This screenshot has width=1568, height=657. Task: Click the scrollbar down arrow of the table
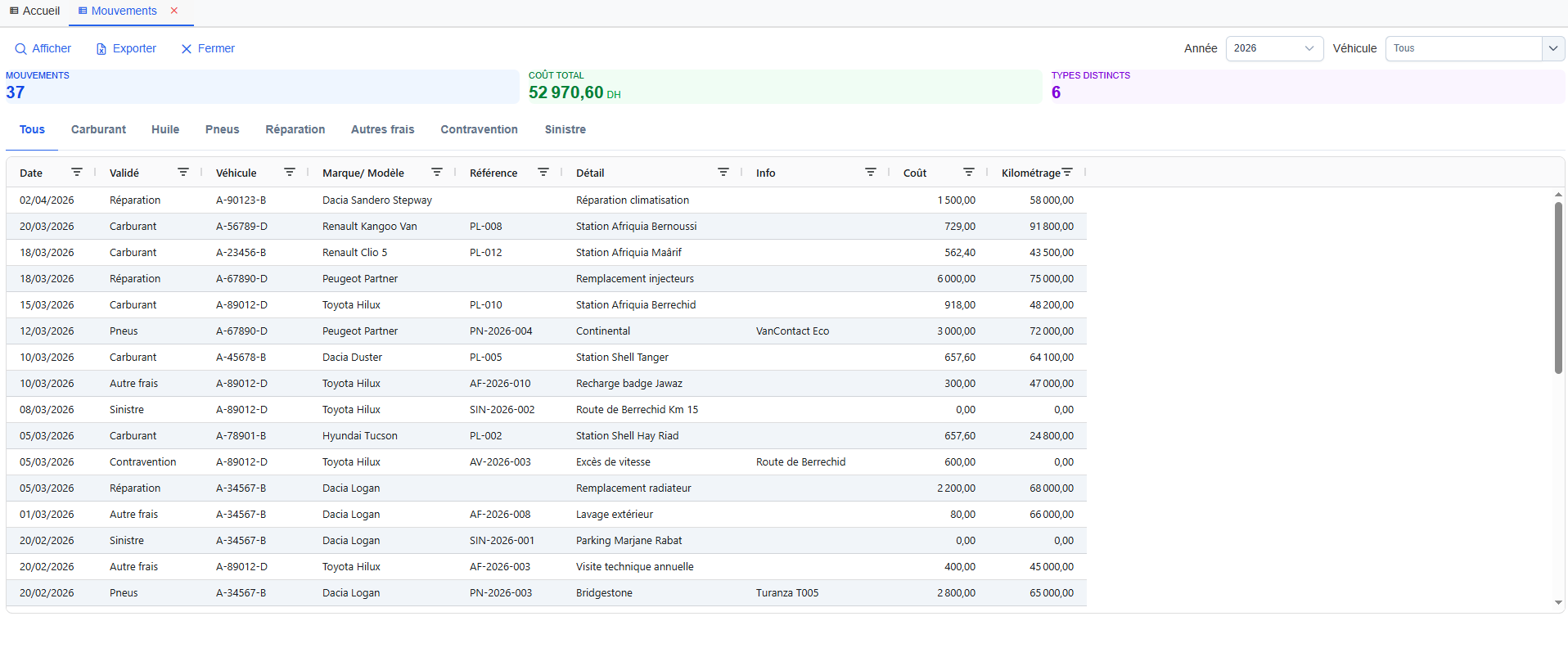tap(1558, 602)
